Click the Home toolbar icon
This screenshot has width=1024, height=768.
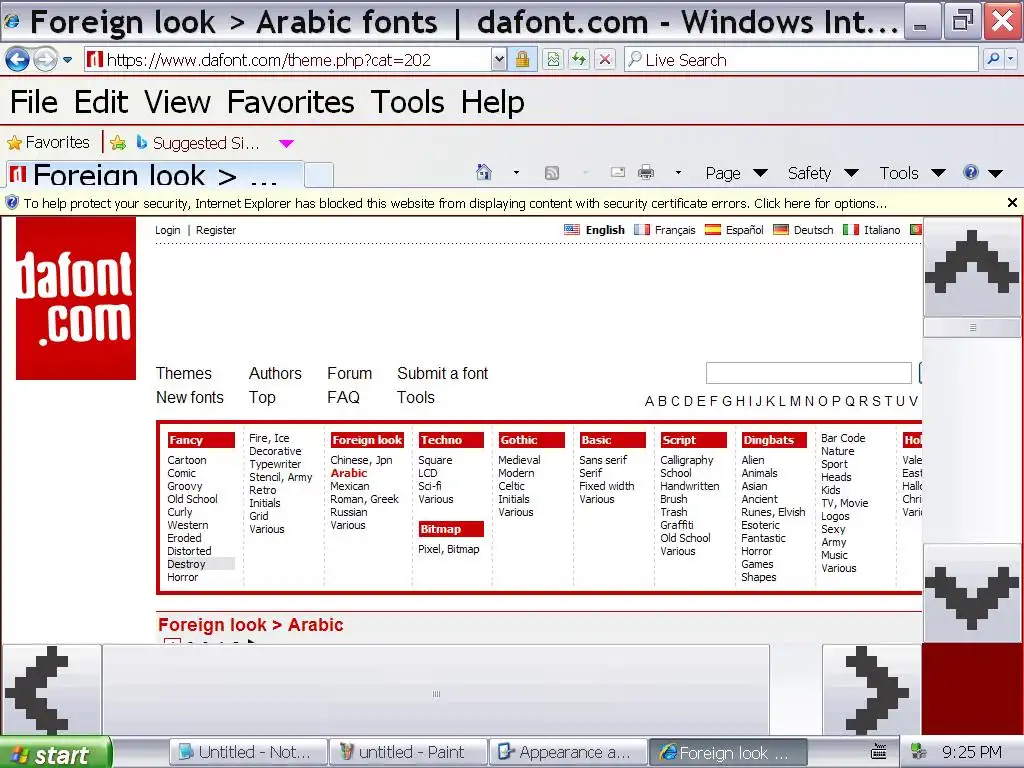(484, 172)
